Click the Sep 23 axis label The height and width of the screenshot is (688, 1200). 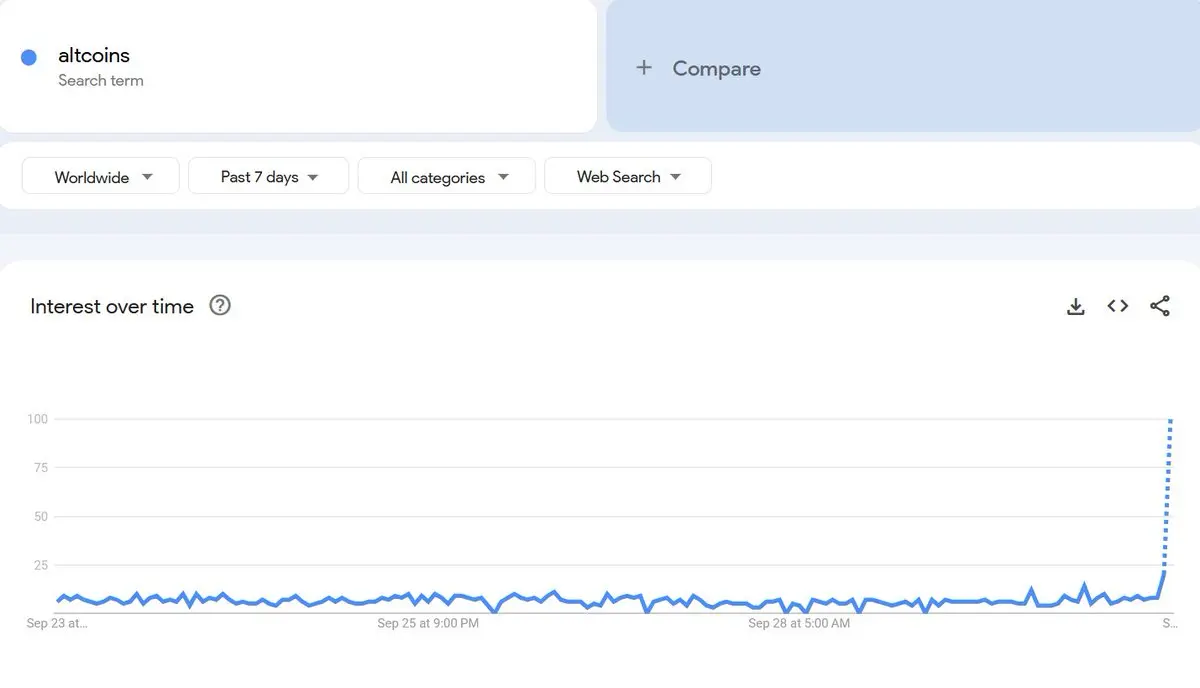click(57, 623)
